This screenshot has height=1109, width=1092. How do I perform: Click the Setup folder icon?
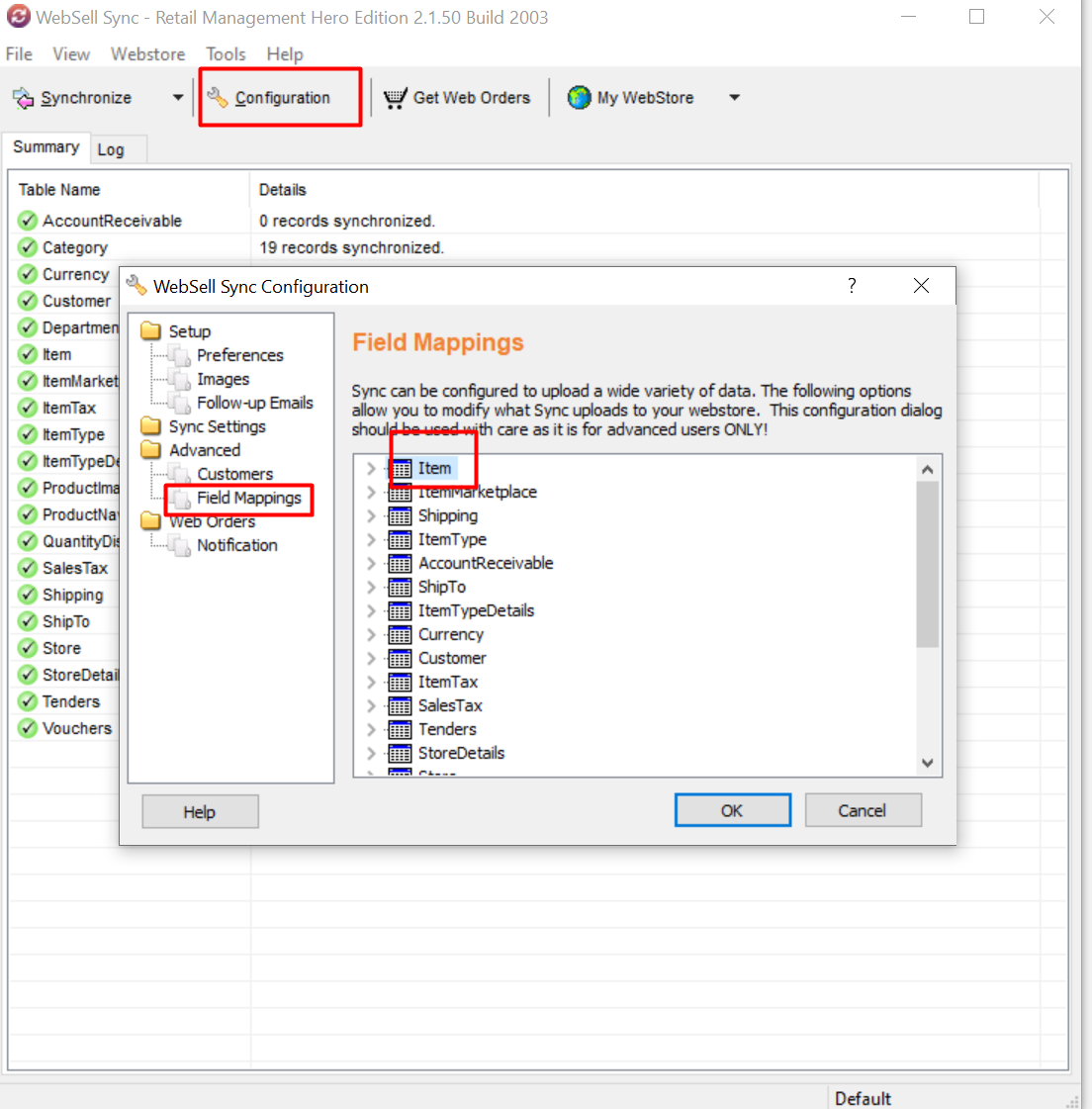click(x=150, y=331)
